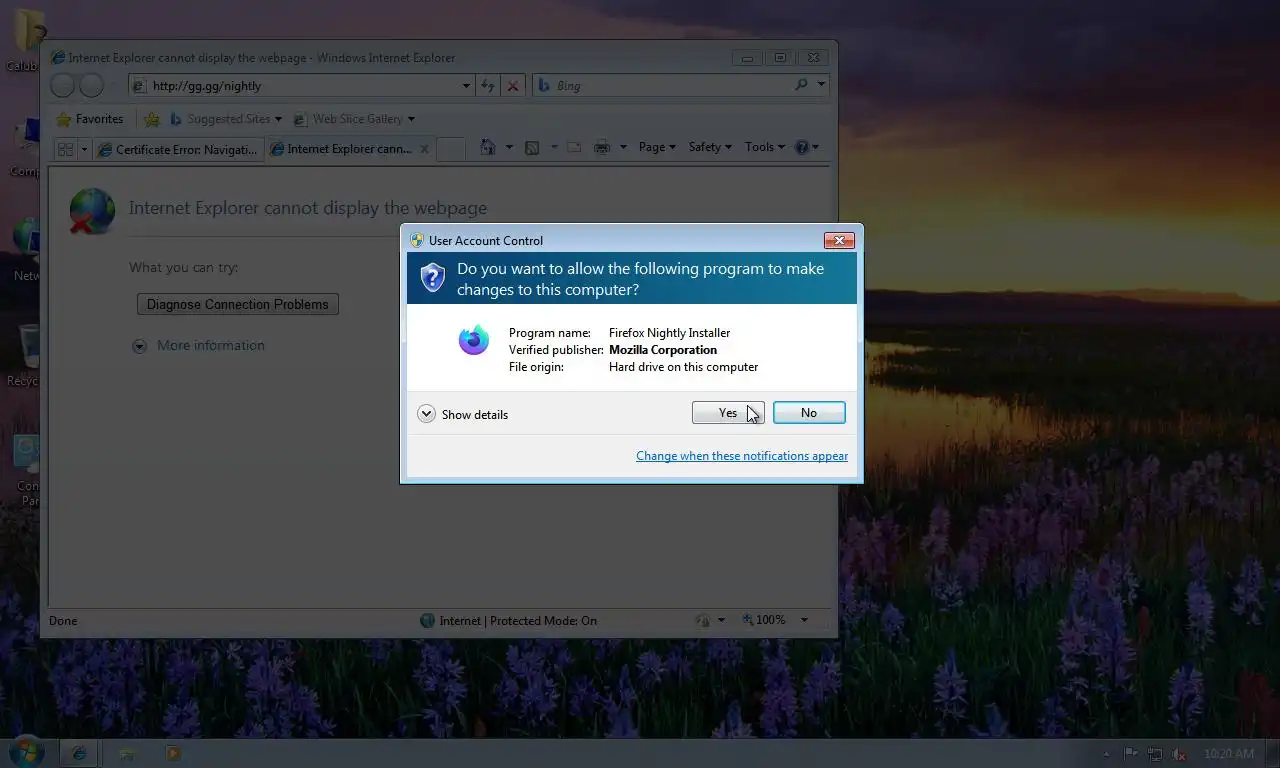Open the Help question mark menu
Viewport: 1280px width, 768px height.
tap(806, 147)
